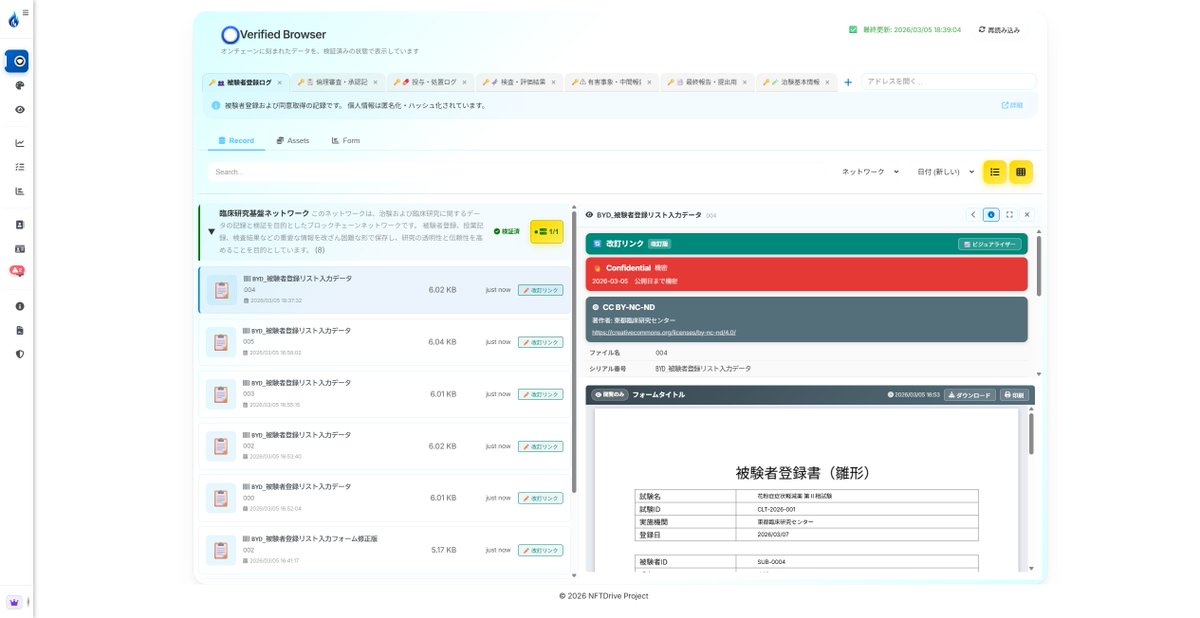Viewport: 1200px width, 618px height.
Task: Click the 再読み込み reload button
Action: click(x=999, y=30)
